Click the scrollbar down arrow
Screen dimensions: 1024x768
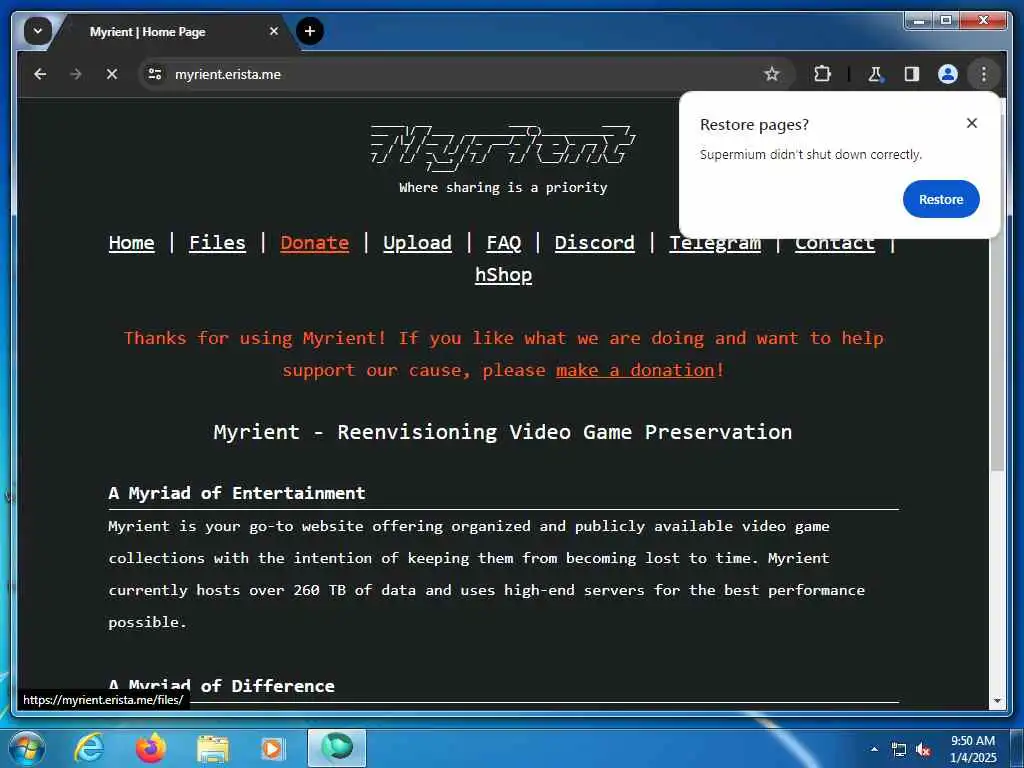tap(997, 701)
